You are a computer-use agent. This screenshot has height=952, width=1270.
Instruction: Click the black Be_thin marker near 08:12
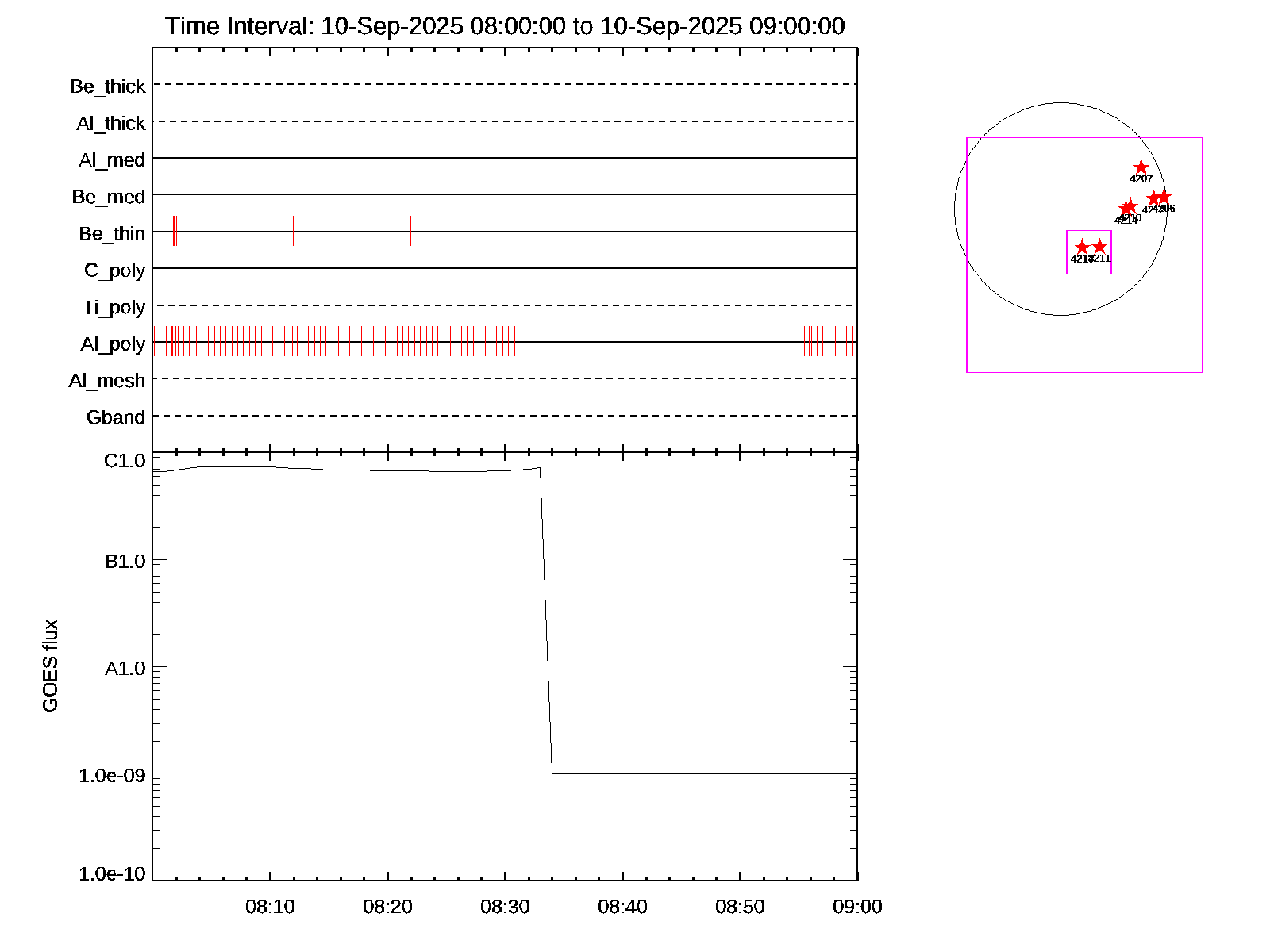[293, 230]
